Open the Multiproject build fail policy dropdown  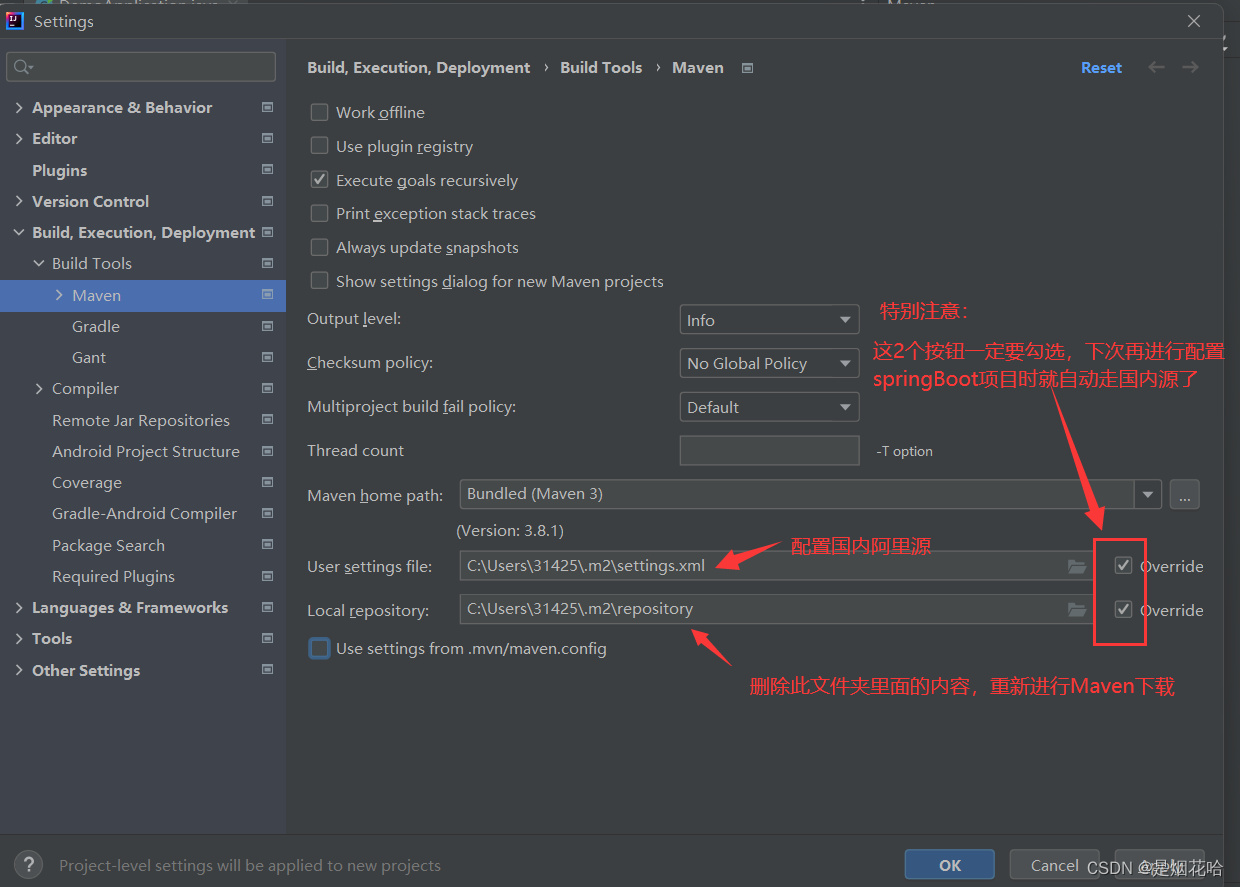[769, 407]
